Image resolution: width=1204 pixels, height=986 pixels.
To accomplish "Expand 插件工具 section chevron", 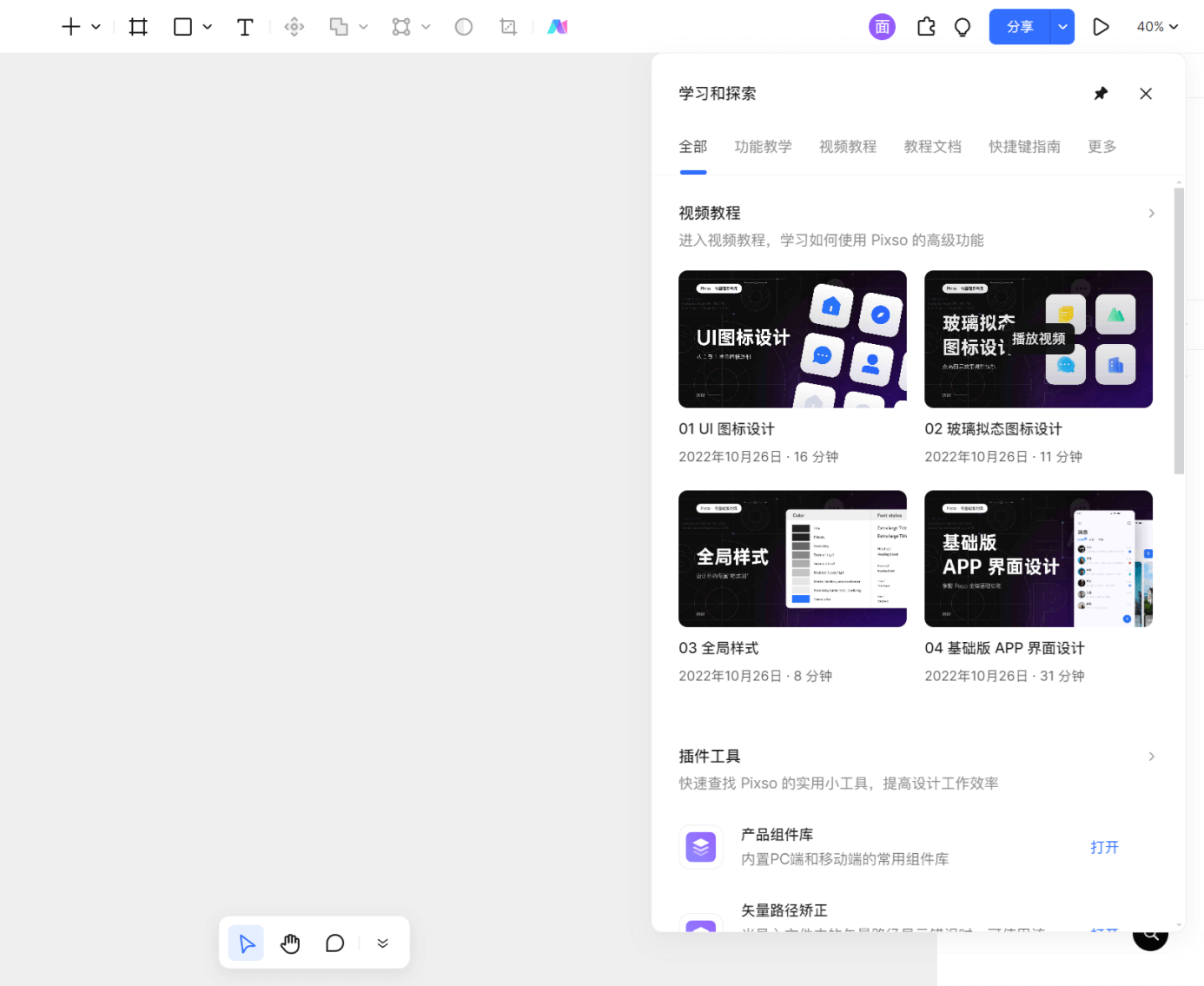I will tap(1151, 757).
